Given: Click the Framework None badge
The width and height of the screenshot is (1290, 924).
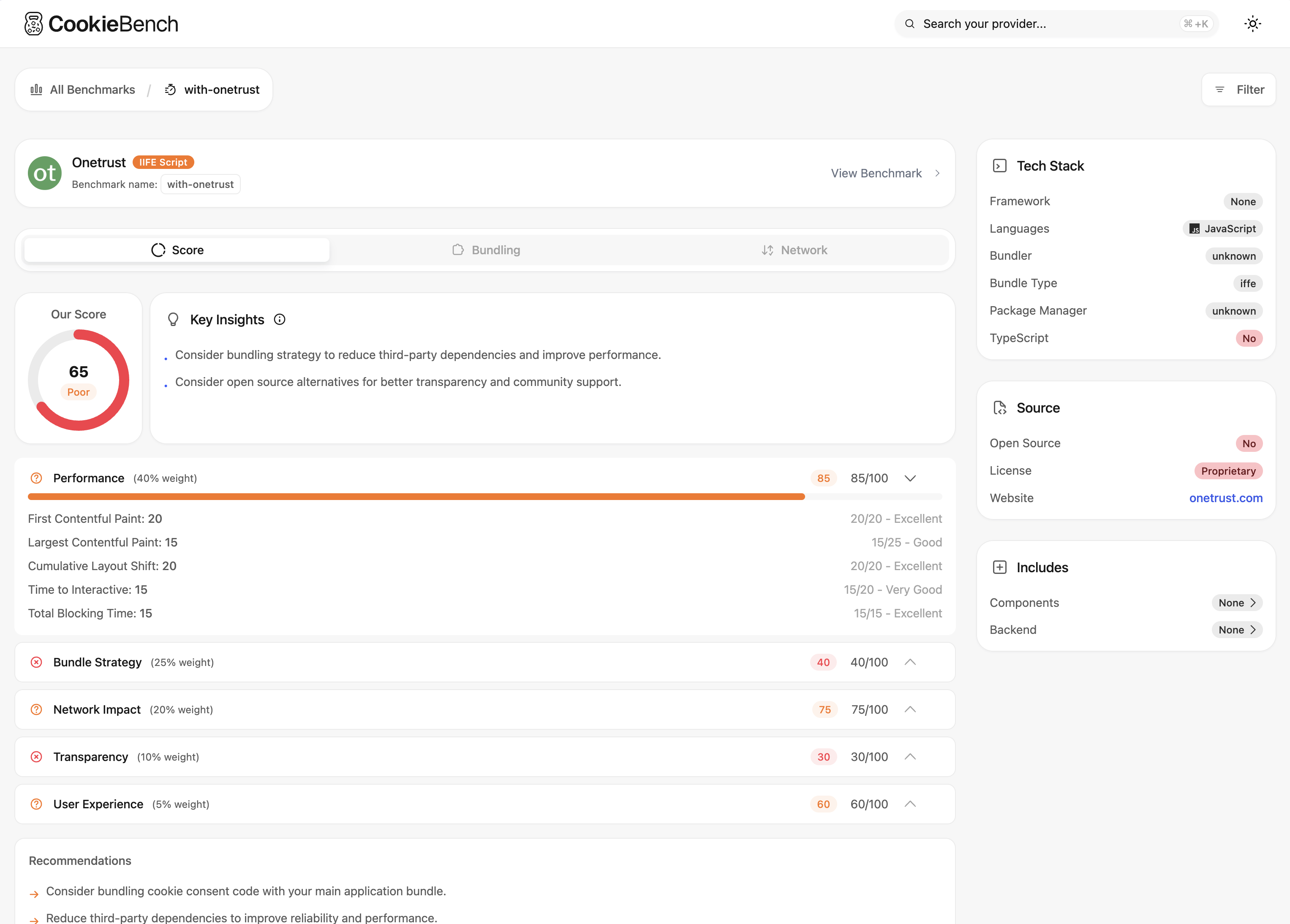Looking at the screenshot, I should pos(1243,201).
